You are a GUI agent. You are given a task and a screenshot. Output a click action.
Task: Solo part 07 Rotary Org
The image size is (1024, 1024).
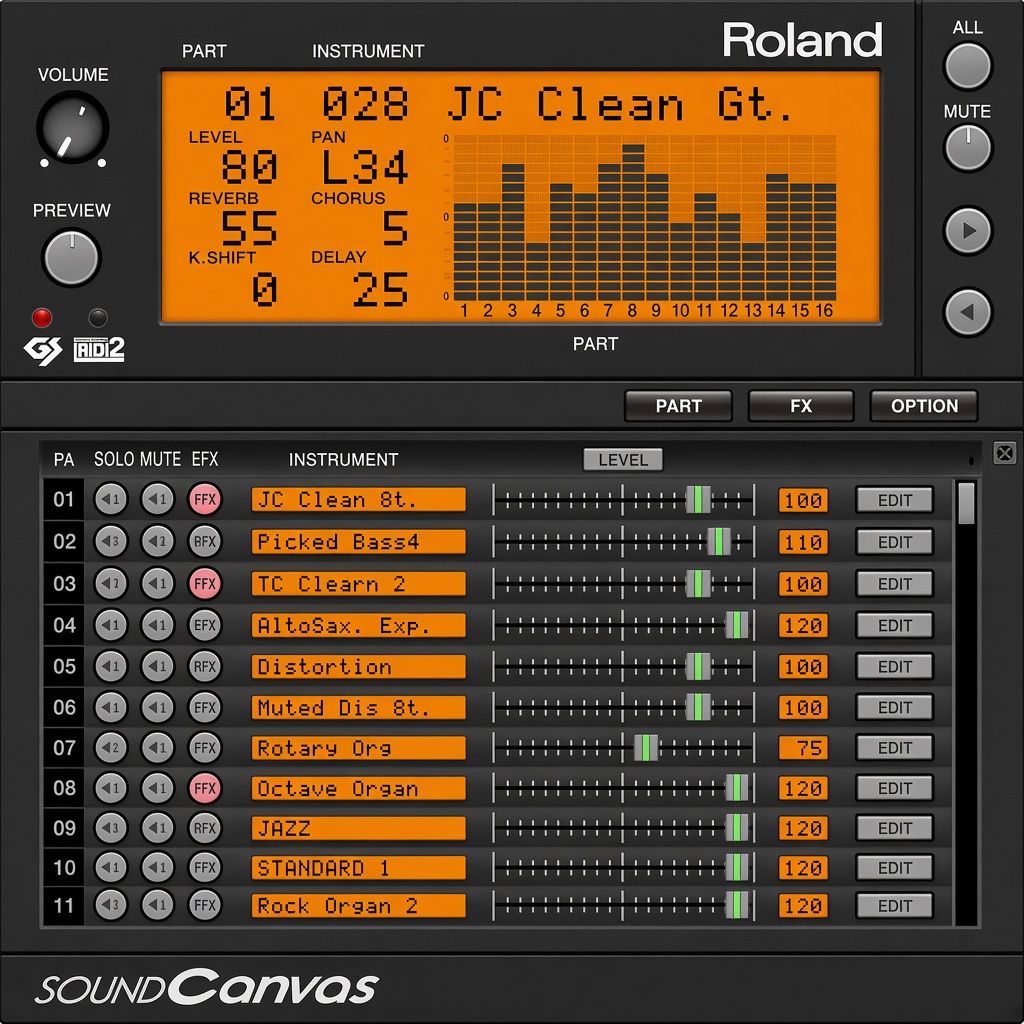[111, 748]
